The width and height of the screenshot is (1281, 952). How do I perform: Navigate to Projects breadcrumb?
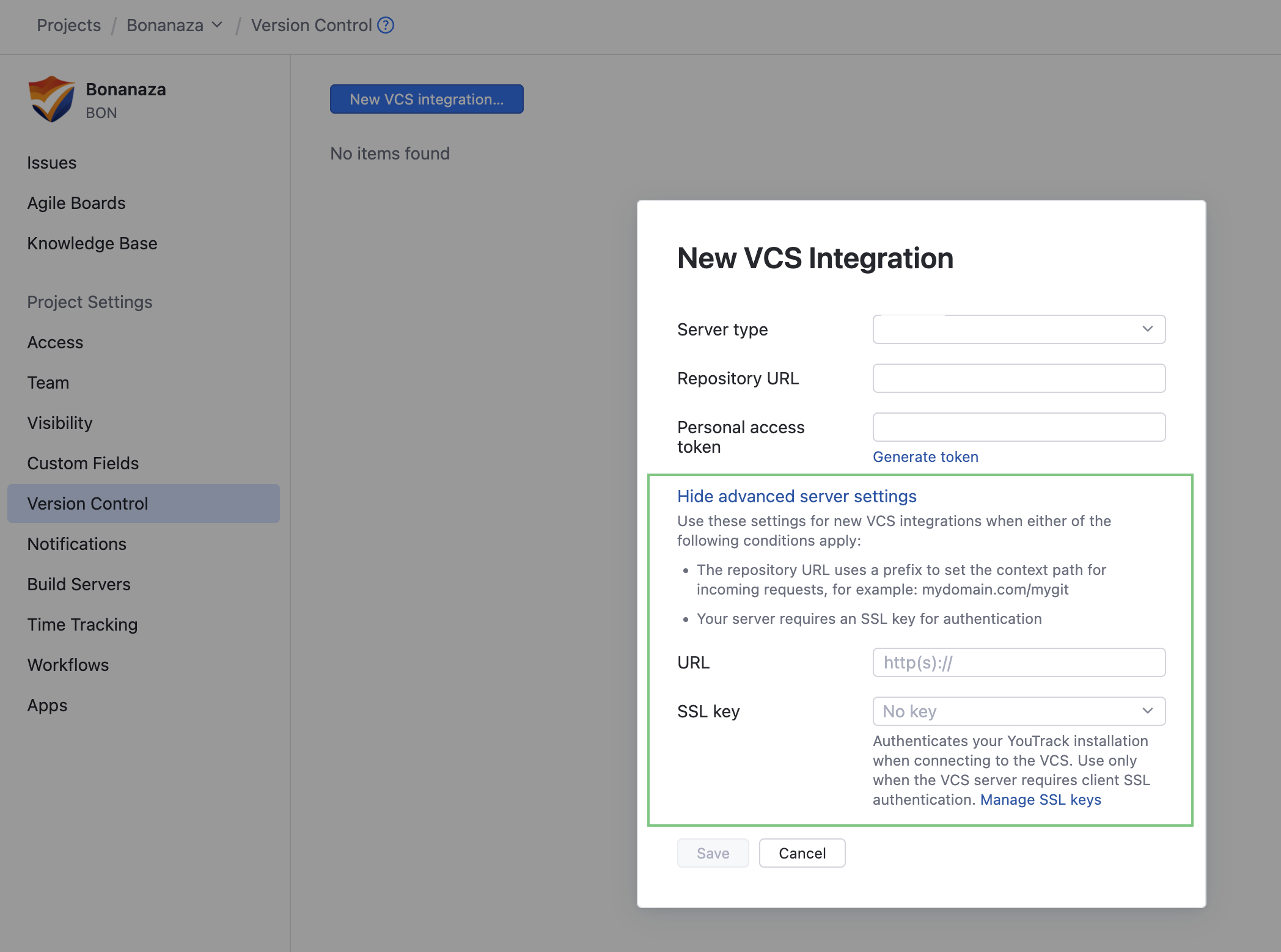[x=68, y=25]
